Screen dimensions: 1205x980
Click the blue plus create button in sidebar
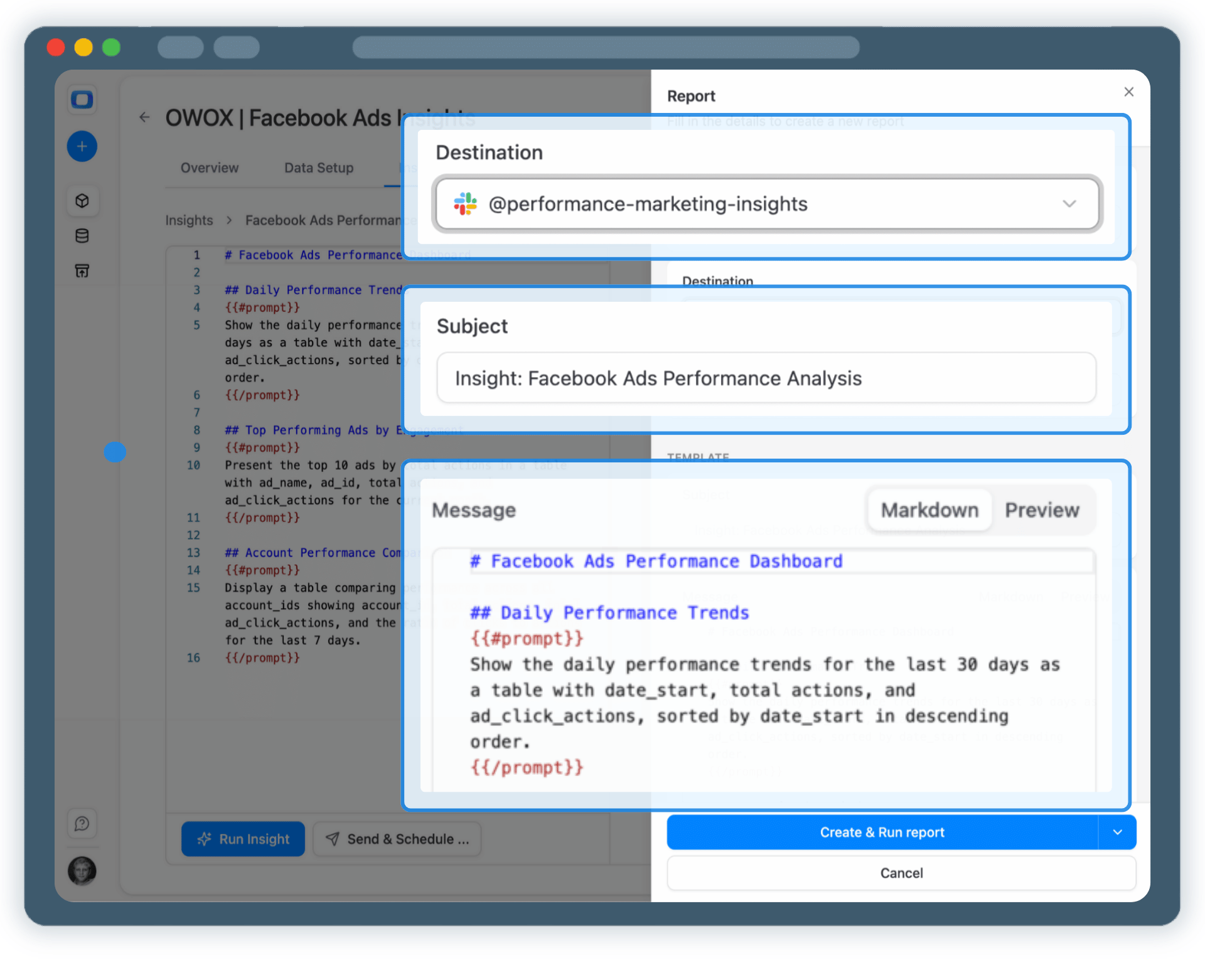[x=82, y=146]
